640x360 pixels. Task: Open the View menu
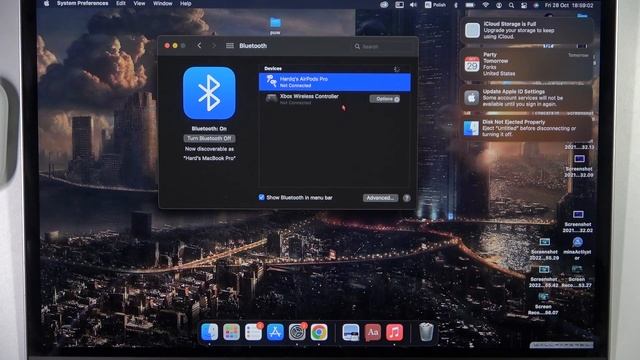click(x=139, y=3)
